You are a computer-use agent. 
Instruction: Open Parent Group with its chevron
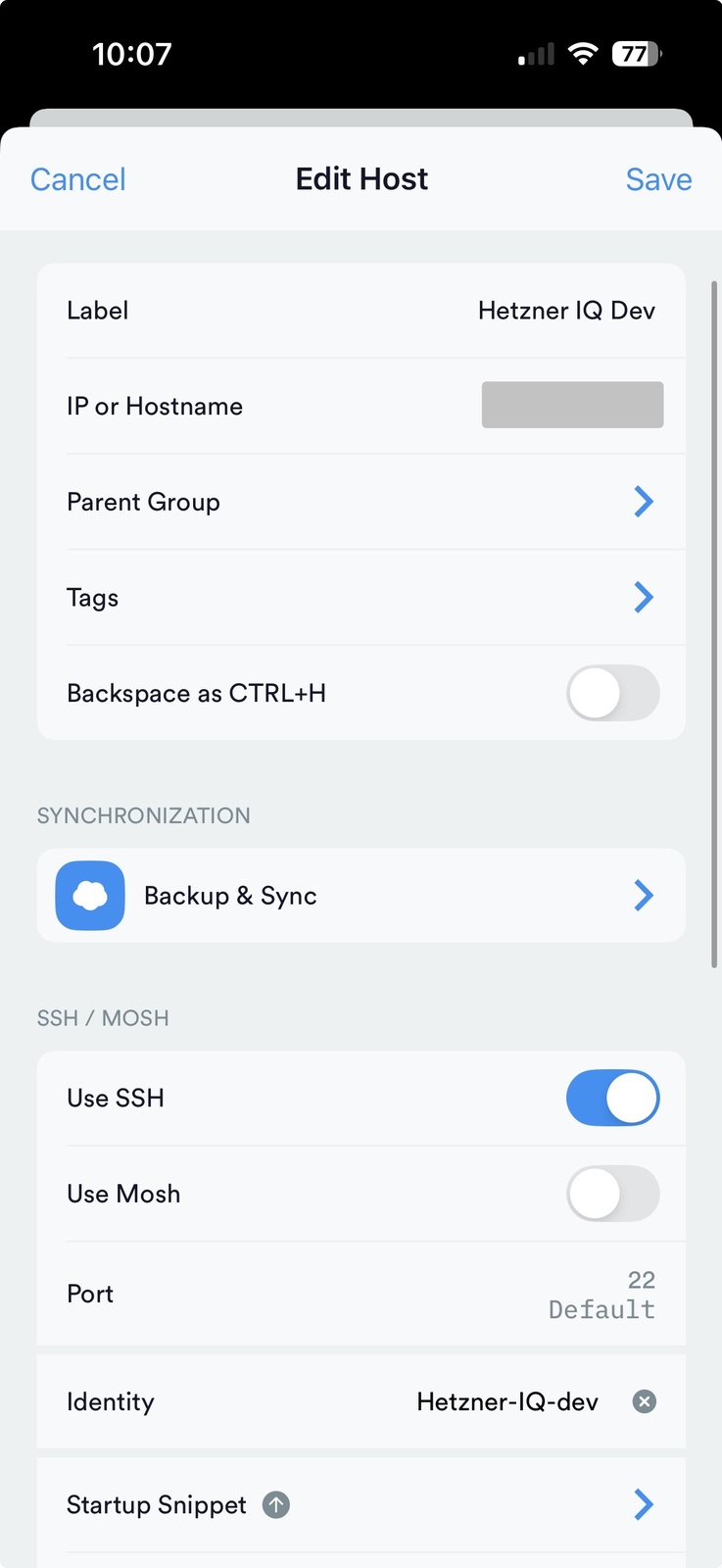pyautogui.click(x=644, y=502)
